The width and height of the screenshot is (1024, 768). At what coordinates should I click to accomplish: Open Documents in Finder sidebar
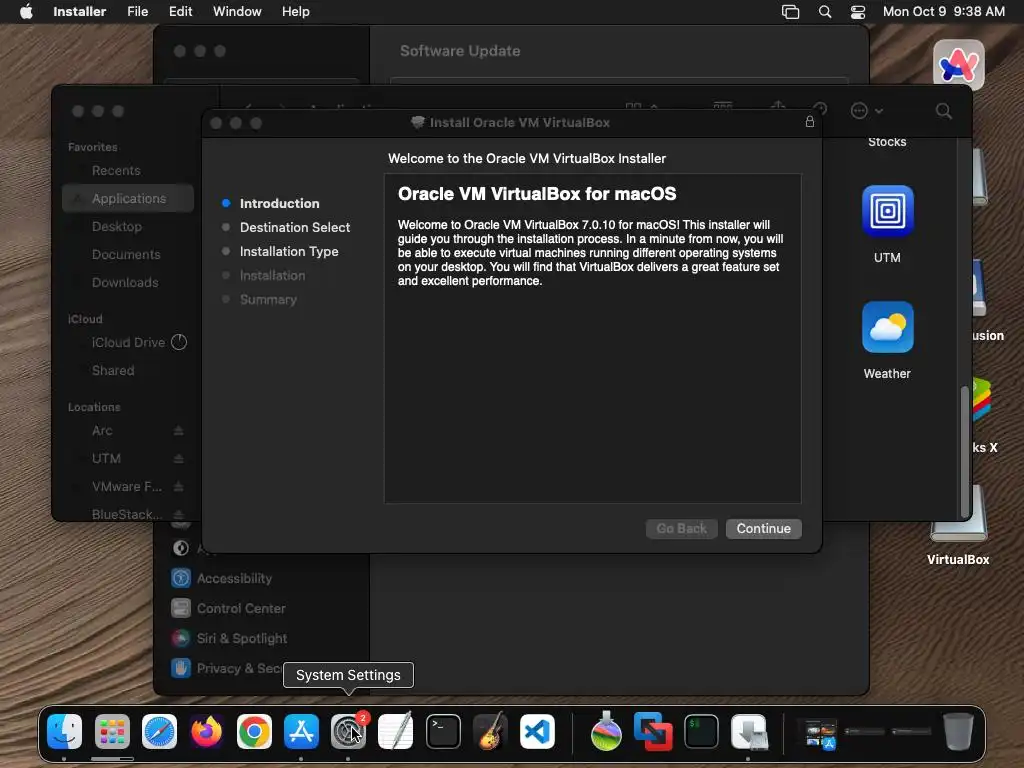(126, 255)
